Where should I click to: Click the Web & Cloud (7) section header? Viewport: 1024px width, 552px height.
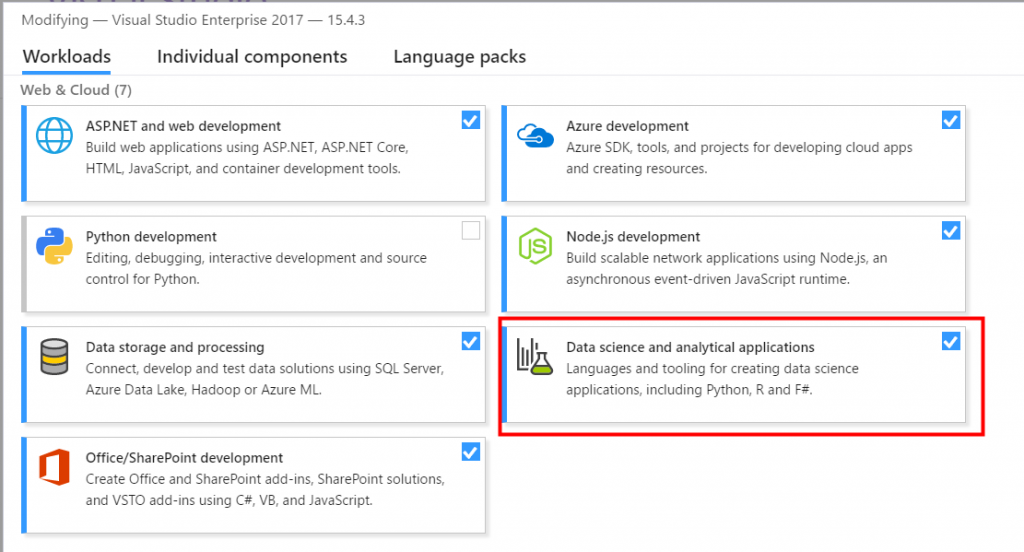[76, 90]
